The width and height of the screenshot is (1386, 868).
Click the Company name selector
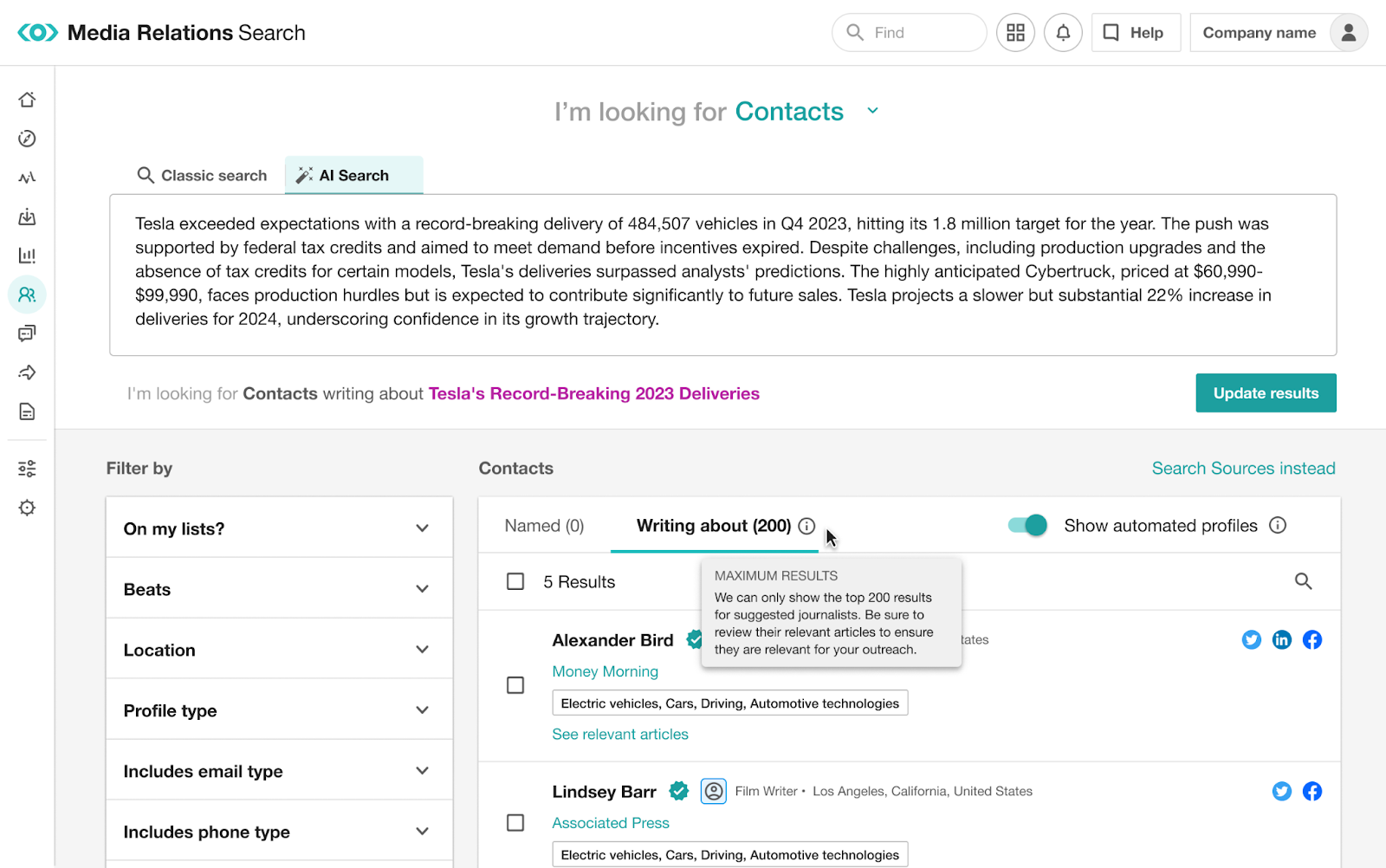(x=1260, y=33)
